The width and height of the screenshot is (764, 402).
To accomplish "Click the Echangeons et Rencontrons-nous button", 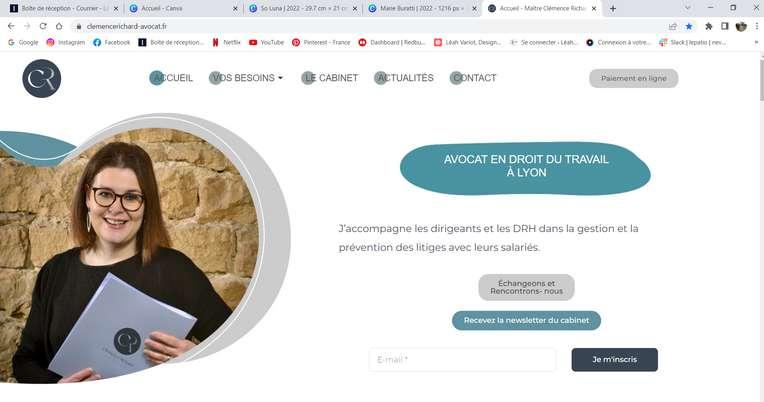I will click(x=526, y=287).
